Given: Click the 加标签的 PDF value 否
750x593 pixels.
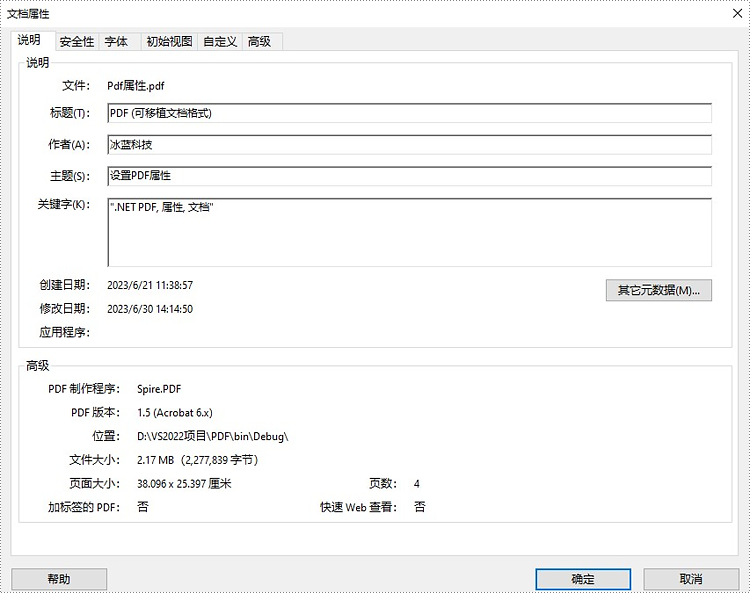Looking at the screenshot, I should tap(143, 507).
